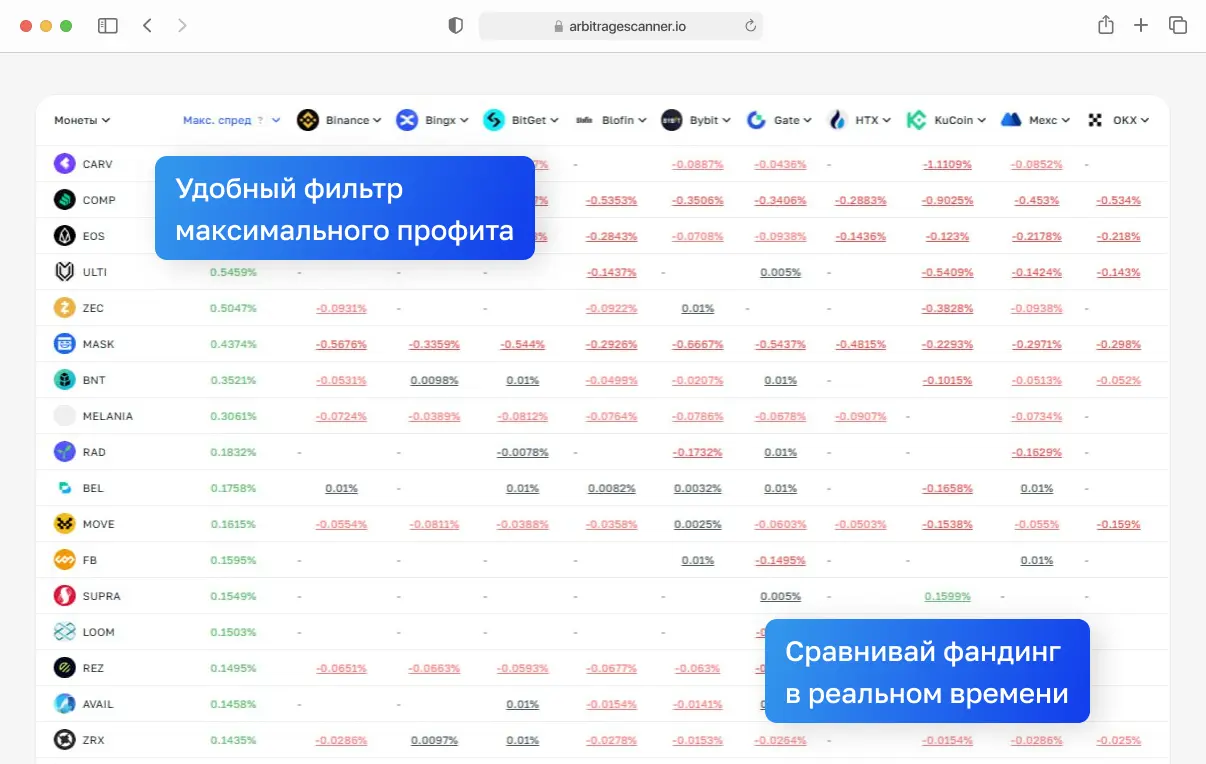Viewport: 1206px width, 764px height.
Task: Open the privacy shield icon
Action: pyautogui.click(x=456, y=26)
